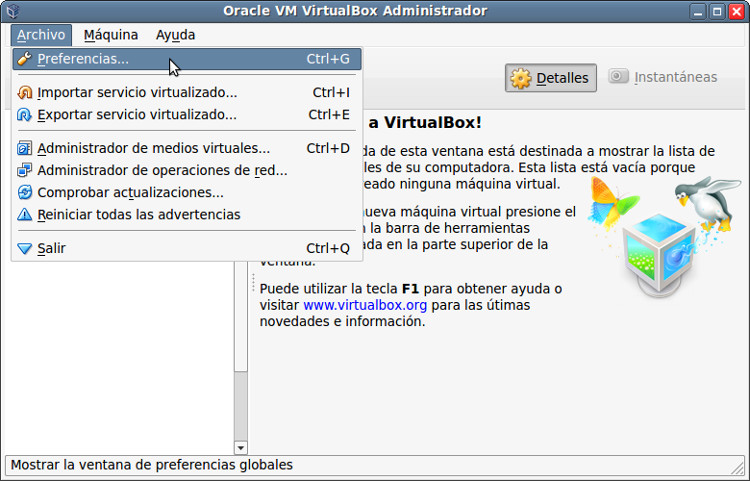Image resolution: width=750 pixels, height=481 pixels.
Task: Click the scrollbar down arrow of VM list
Action: 241,448
